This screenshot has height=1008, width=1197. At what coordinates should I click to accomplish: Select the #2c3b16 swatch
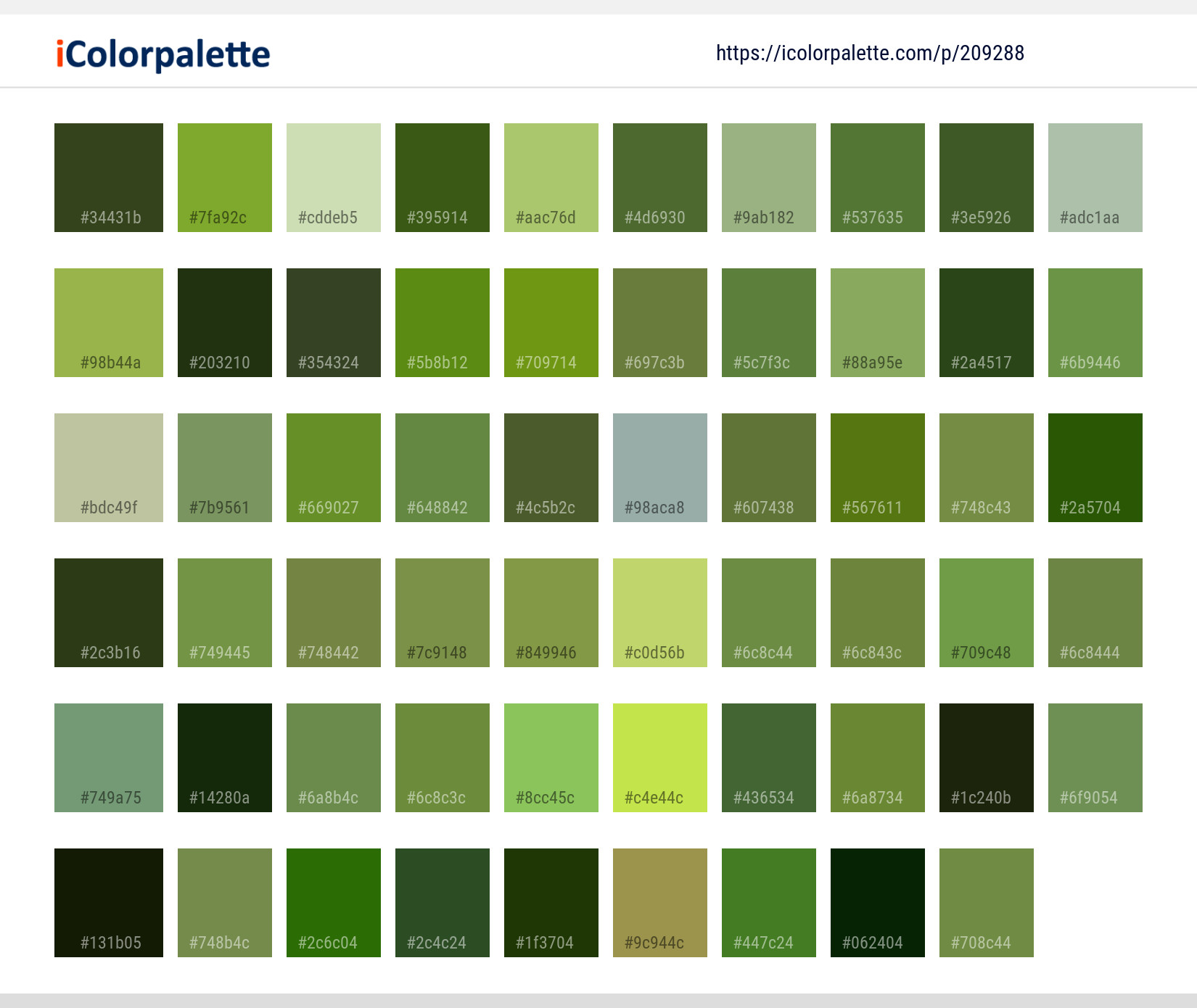point(109,613)
